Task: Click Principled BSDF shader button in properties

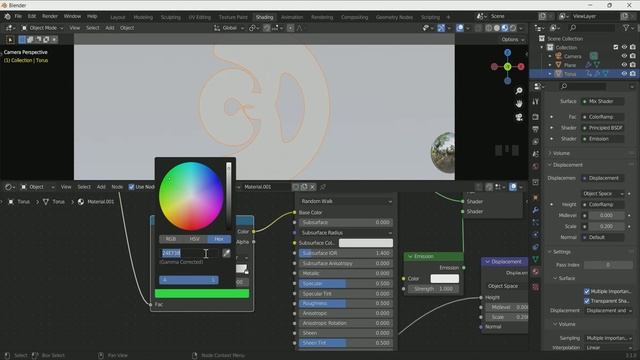Action: tap(602, 128)
